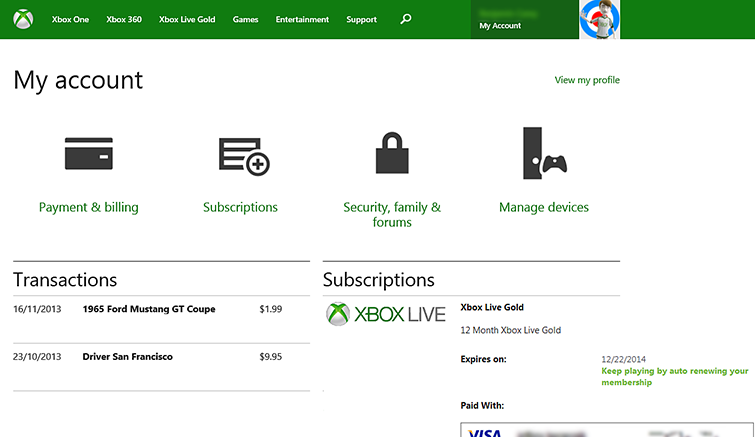Click the 12 Month Xbox Live Gold text
Screen dimensions: 755x437
[x=510, y=330]
